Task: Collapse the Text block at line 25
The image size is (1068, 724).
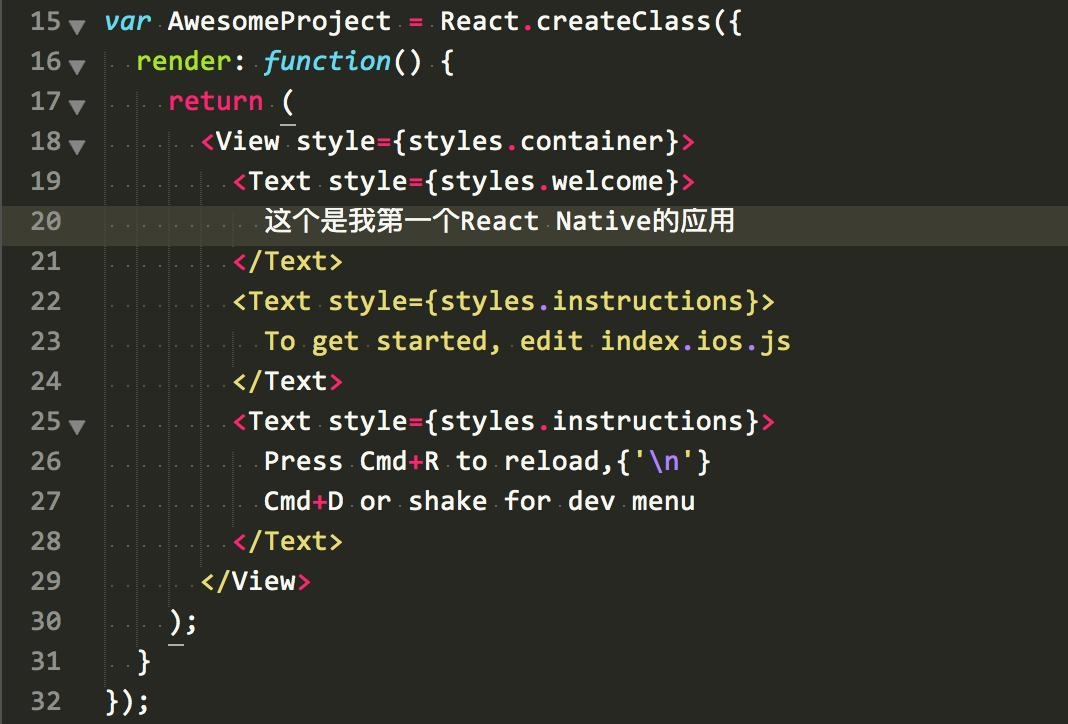Action: [x=77, y=426]
